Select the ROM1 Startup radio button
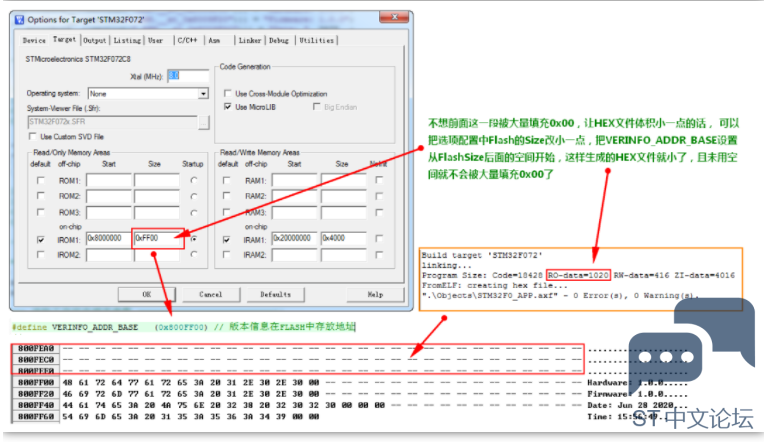 pos(194,180)
